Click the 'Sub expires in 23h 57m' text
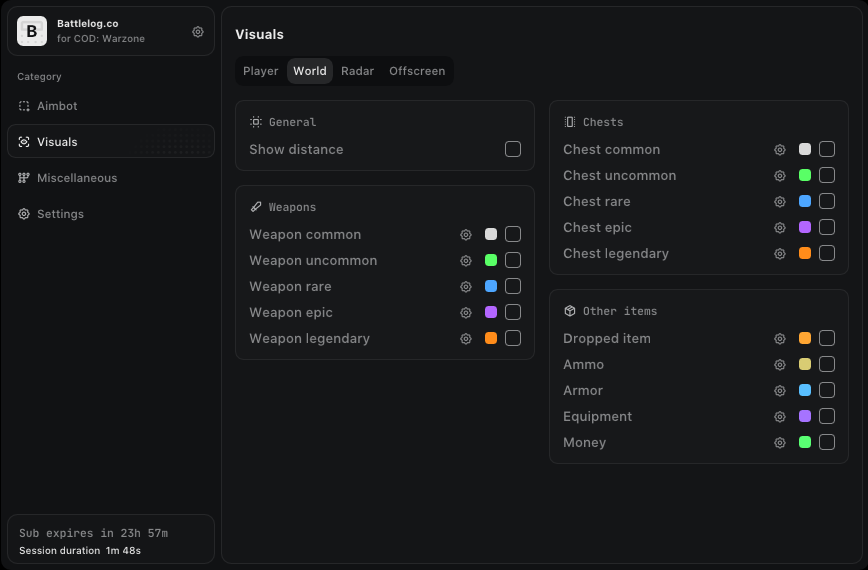The width and height of the screenshot is (868, 570). pos(94,533)
